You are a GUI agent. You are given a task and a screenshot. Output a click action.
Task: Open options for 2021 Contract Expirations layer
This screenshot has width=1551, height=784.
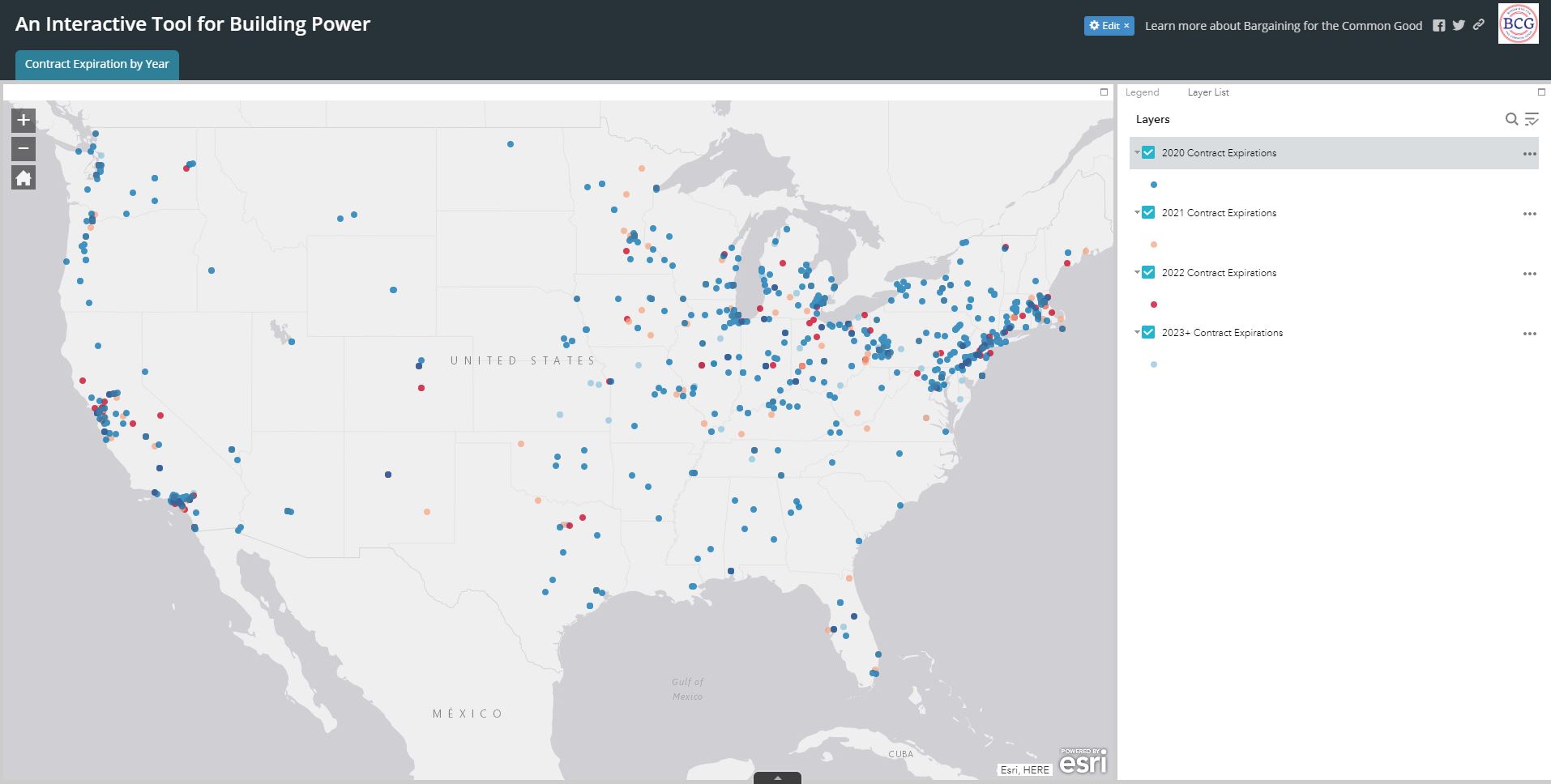pyautogui.click(x=1529, y=214)
